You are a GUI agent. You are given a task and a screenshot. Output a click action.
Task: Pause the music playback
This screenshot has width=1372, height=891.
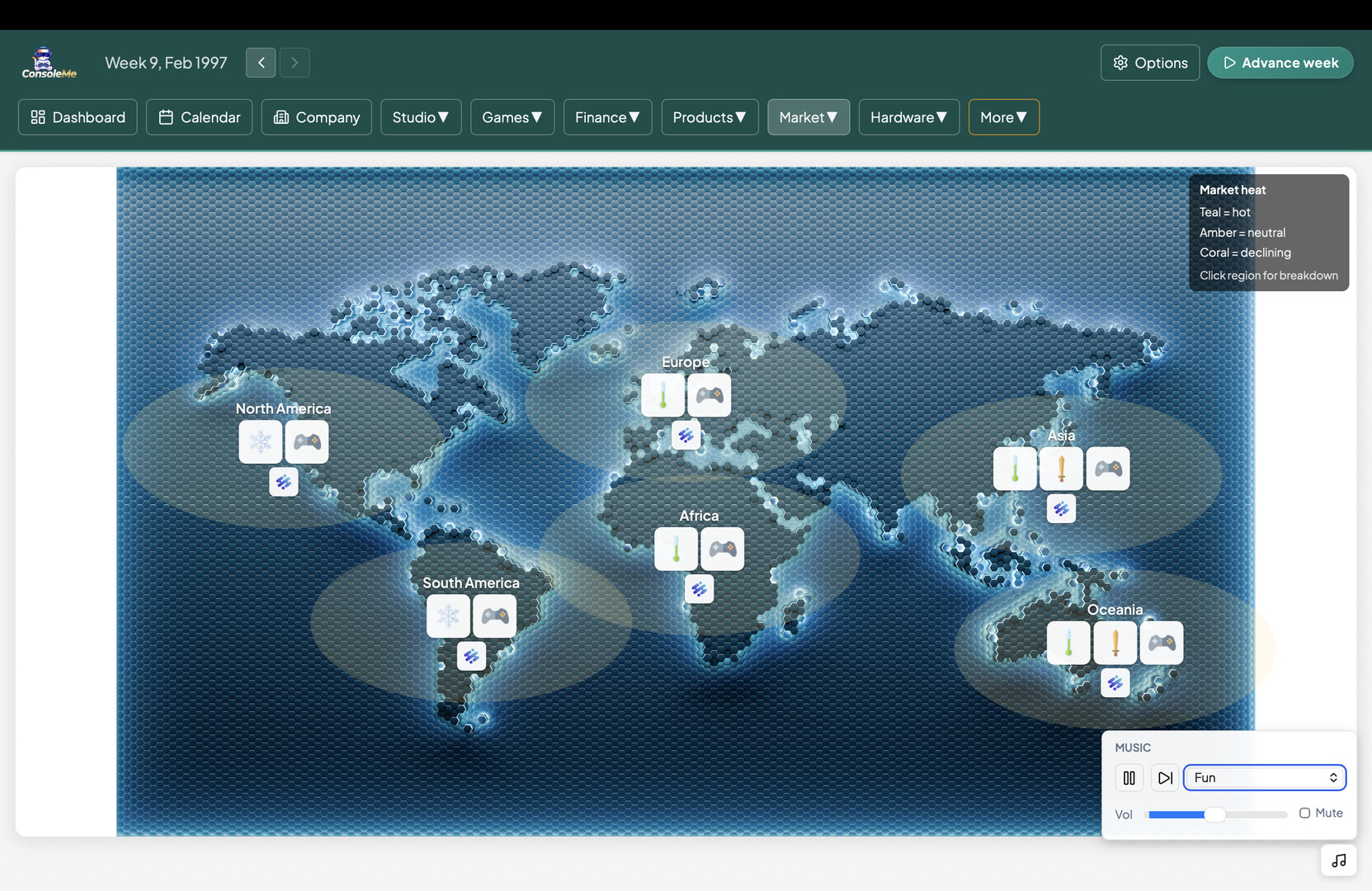tap(1129, 777)
